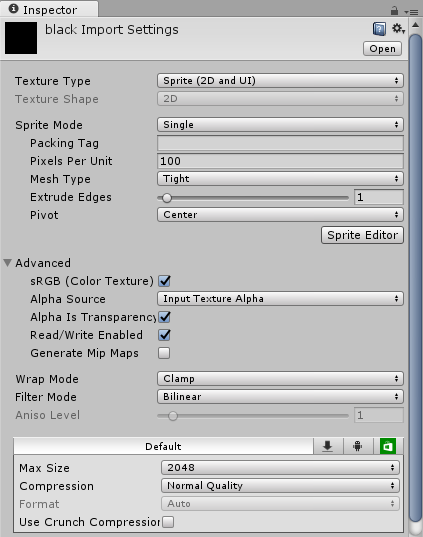Open the Max Size dropdown
The width and height of the screenshot is (423, 537).
click(280, 468)
